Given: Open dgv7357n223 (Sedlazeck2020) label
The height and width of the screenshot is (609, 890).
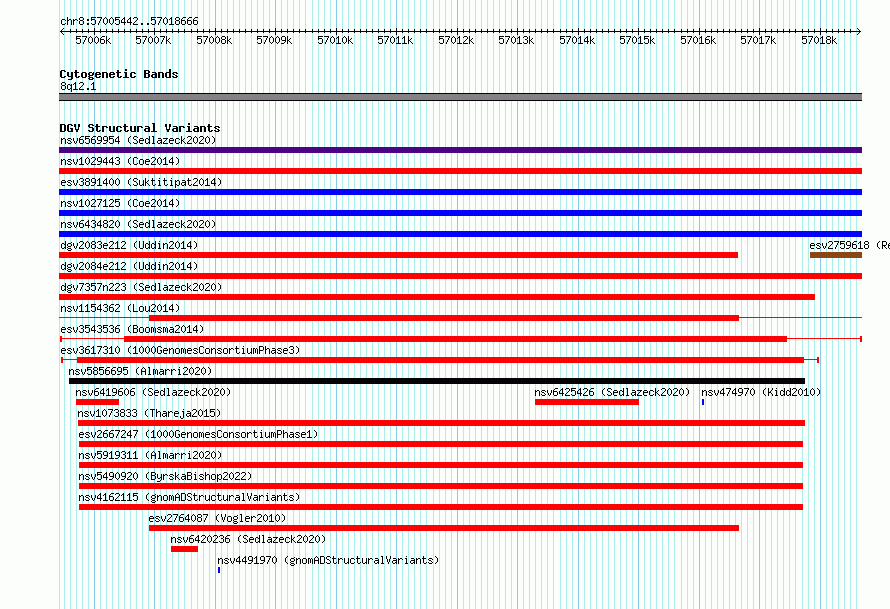Looking at the screenshot, I should [x=141, y=287].
